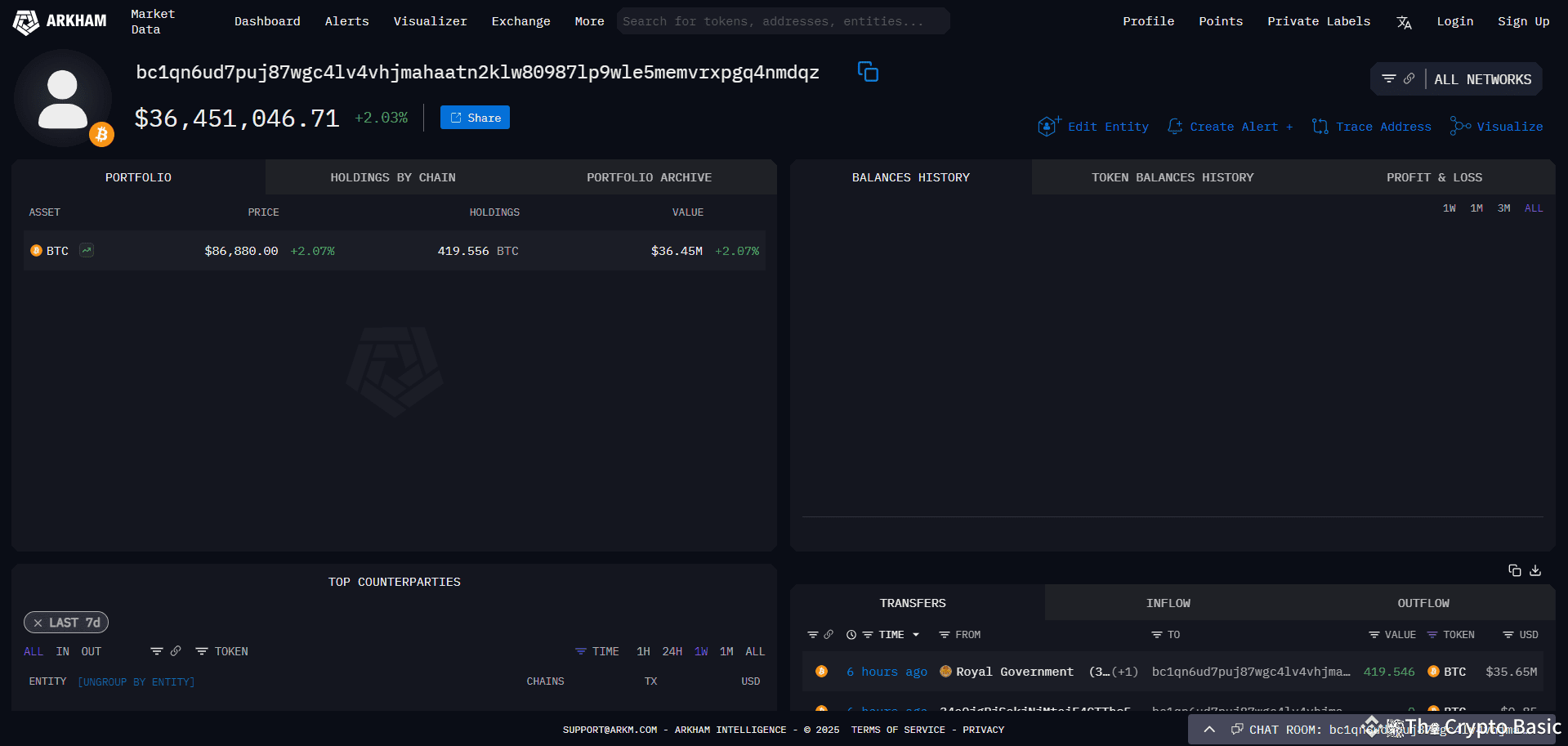Open the language translate icon
1568x746 pixels.
pos(1404,22)
